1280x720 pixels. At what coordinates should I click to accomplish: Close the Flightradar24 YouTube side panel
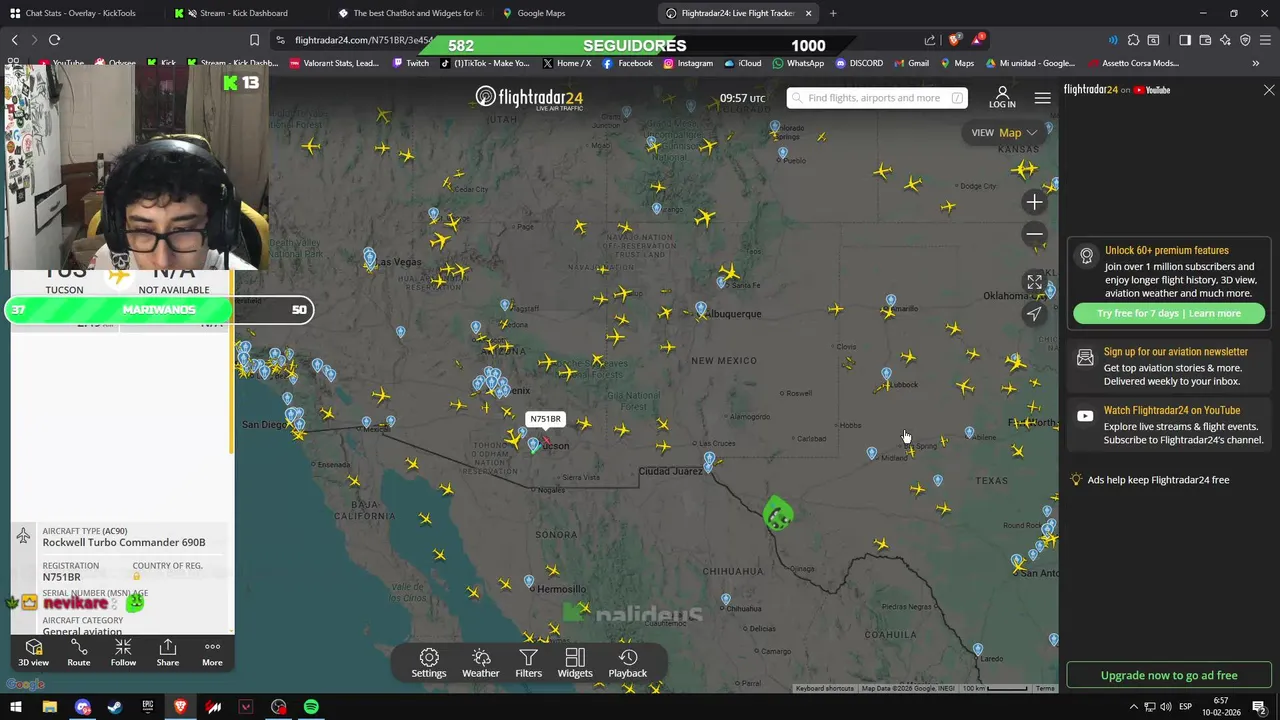point(1269,90)
